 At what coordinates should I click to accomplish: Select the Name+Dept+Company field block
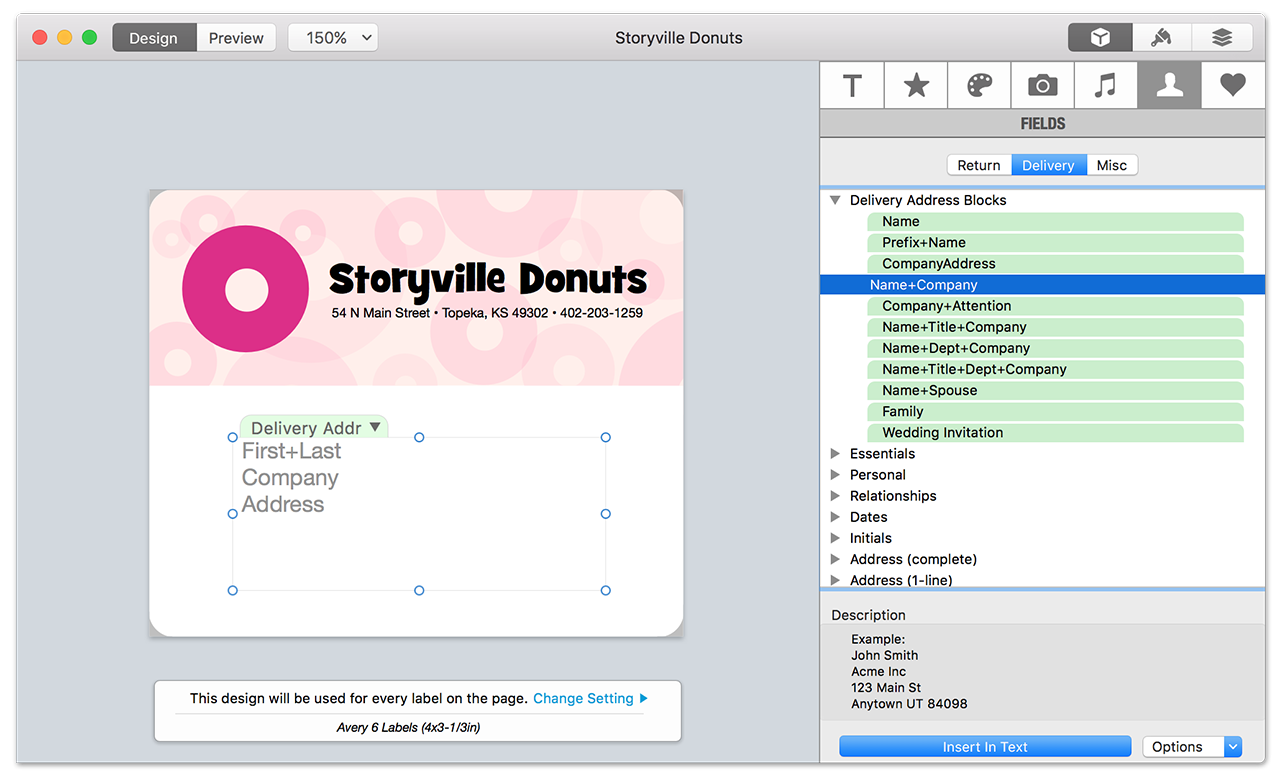(x=1055, y=348)
